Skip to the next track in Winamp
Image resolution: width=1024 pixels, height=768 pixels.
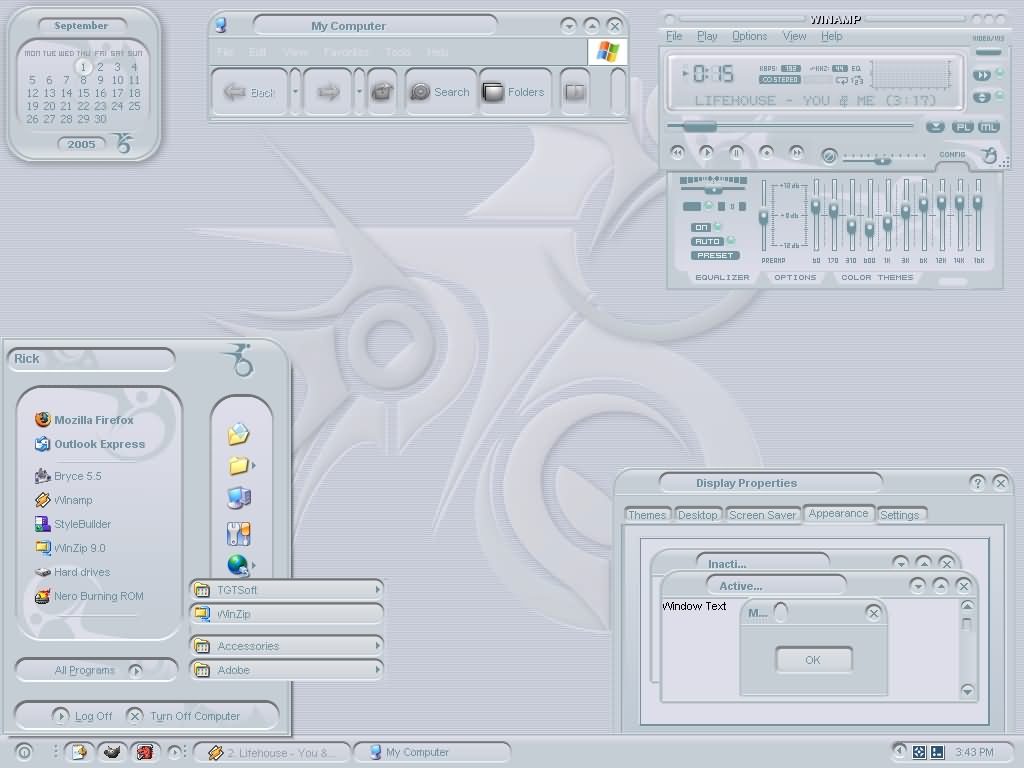pos(796,153)
